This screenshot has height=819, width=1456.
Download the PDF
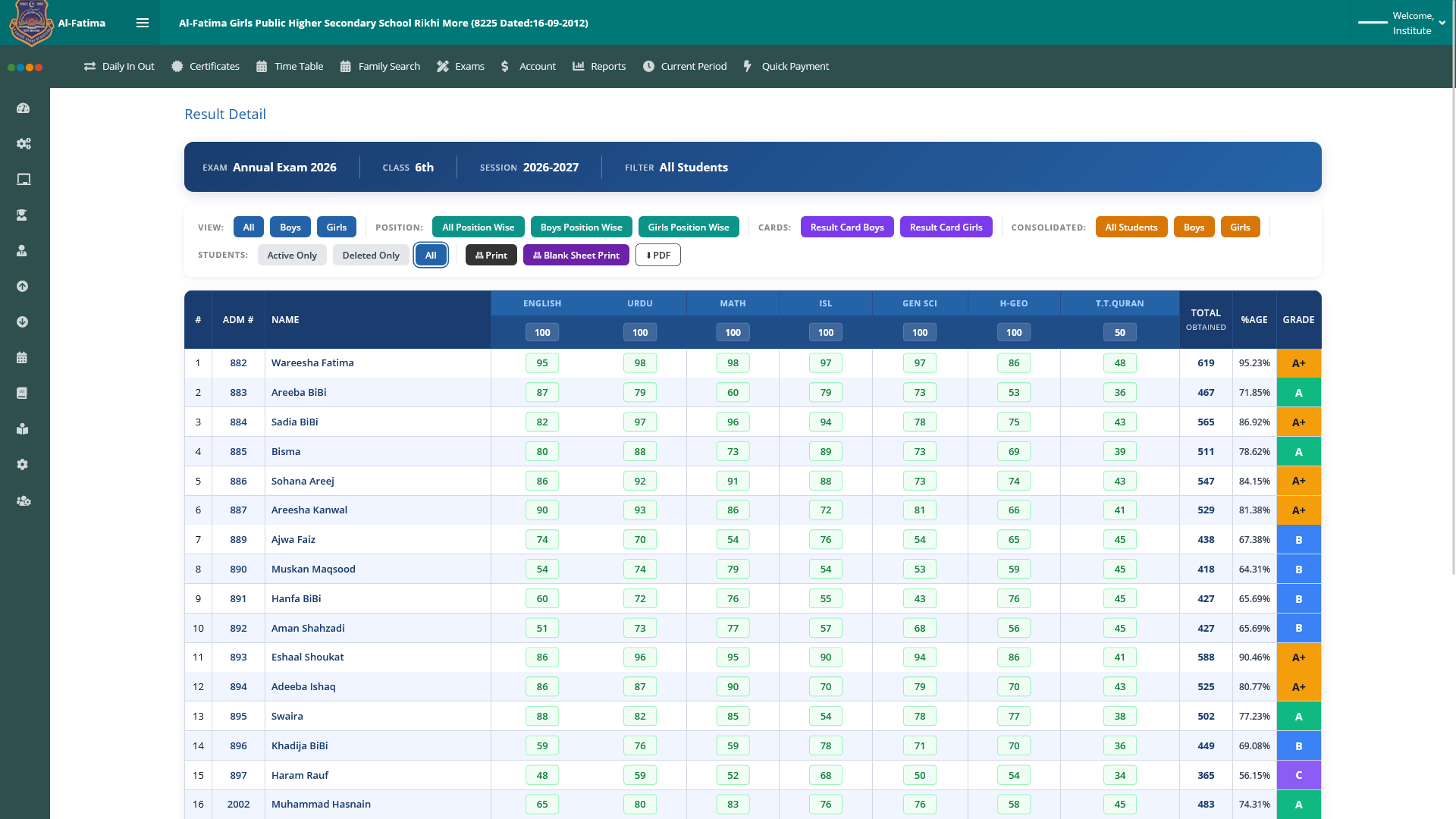pos(658,256)
